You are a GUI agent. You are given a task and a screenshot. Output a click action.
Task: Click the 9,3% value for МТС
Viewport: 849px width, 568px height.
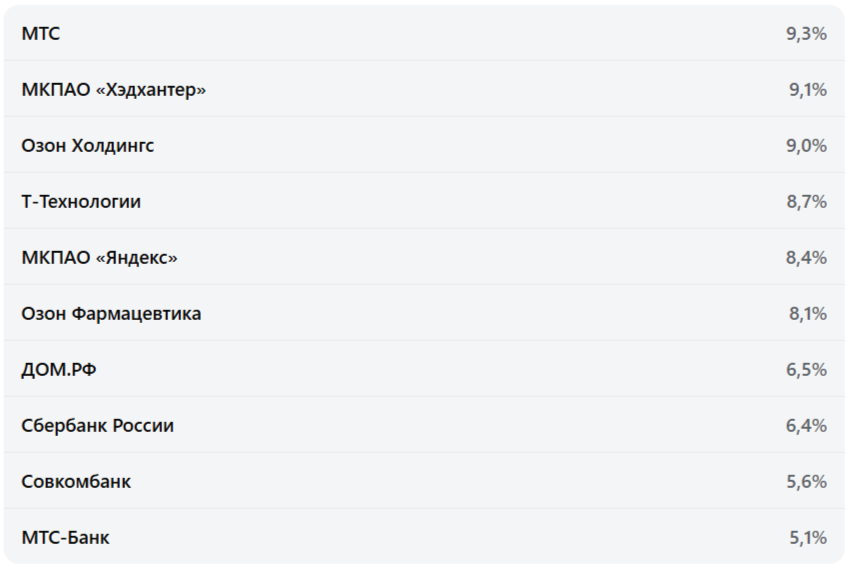806,34
